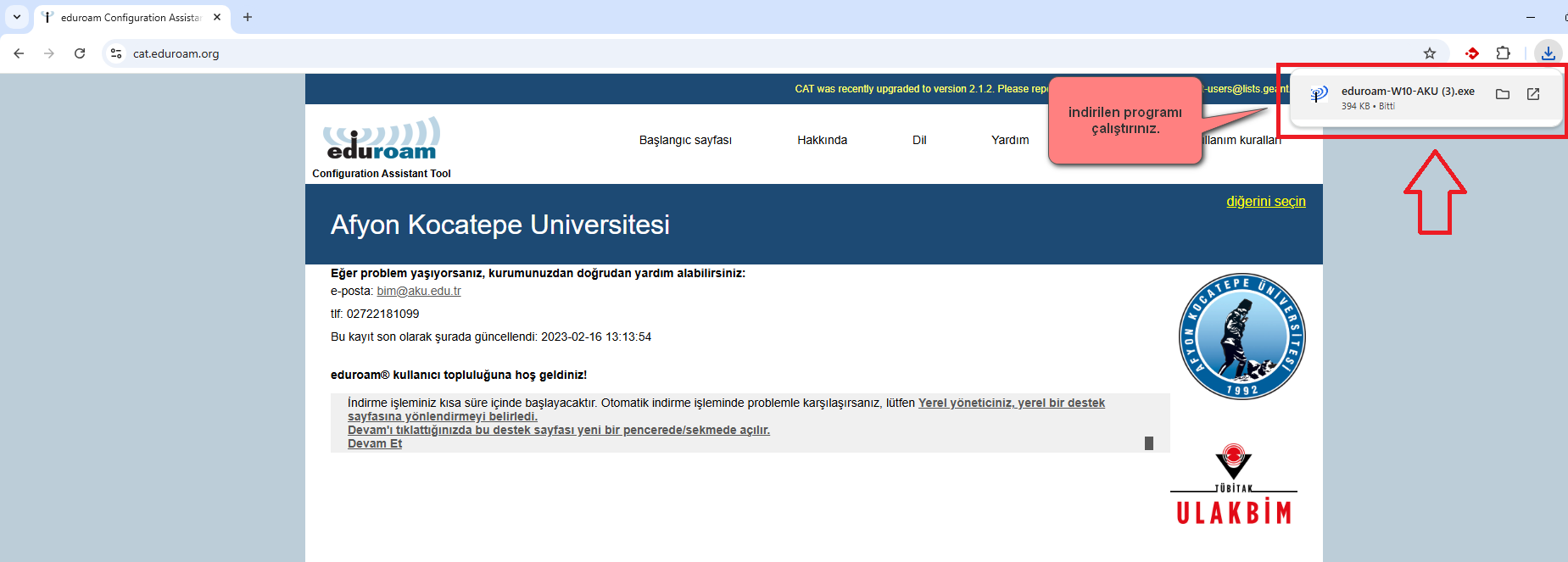This screenshot has width=1568, height=562.
Task: Select the Dil menu item
Action: 919,140
